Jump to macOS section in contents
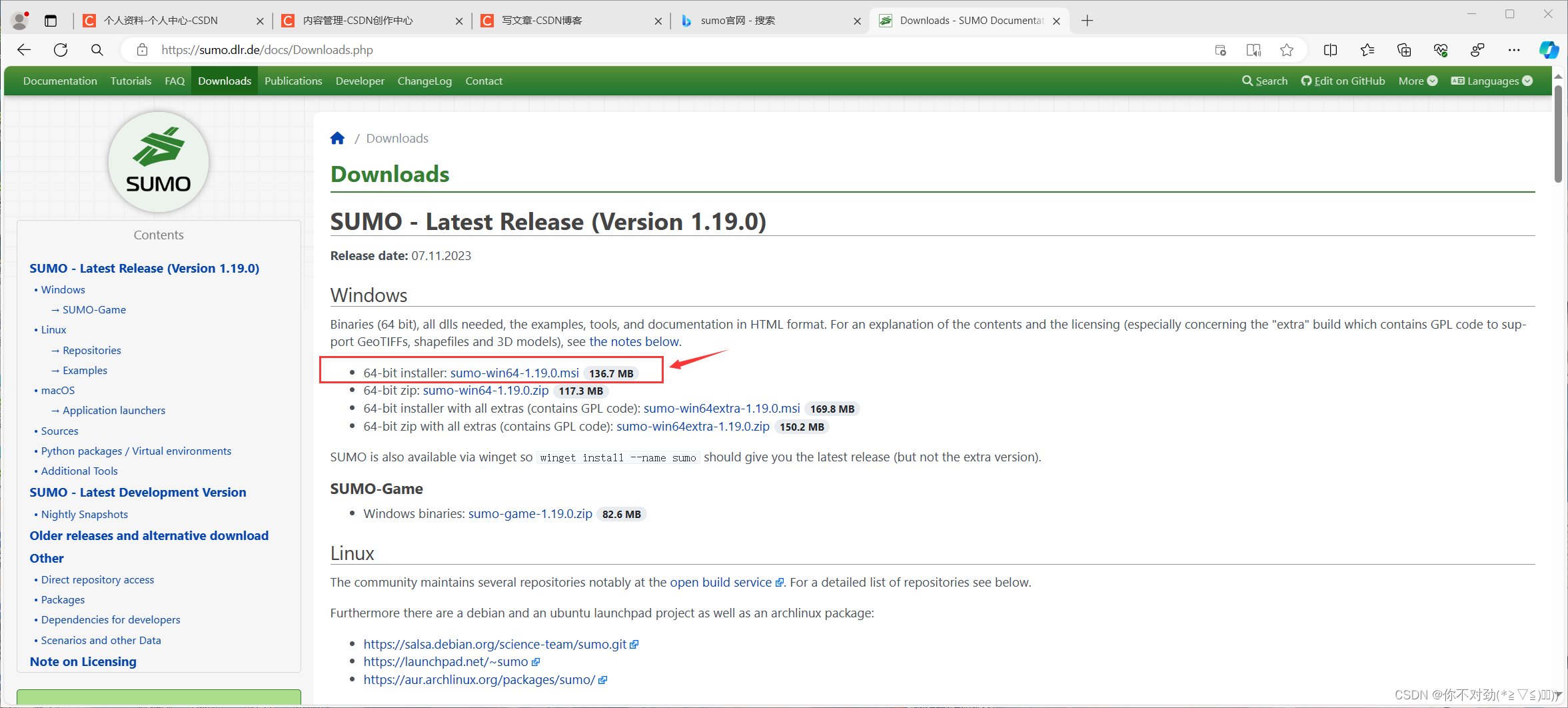This screenshot has height=708, width=1568. 58,391
